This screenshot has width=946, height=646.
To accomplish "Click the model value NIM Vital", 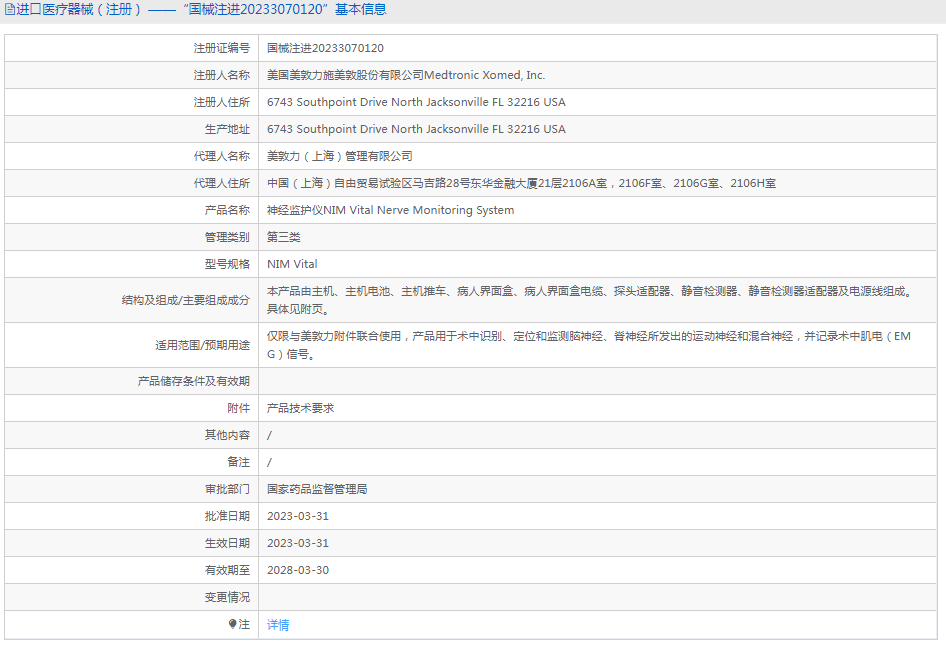I will coord(292,264).
